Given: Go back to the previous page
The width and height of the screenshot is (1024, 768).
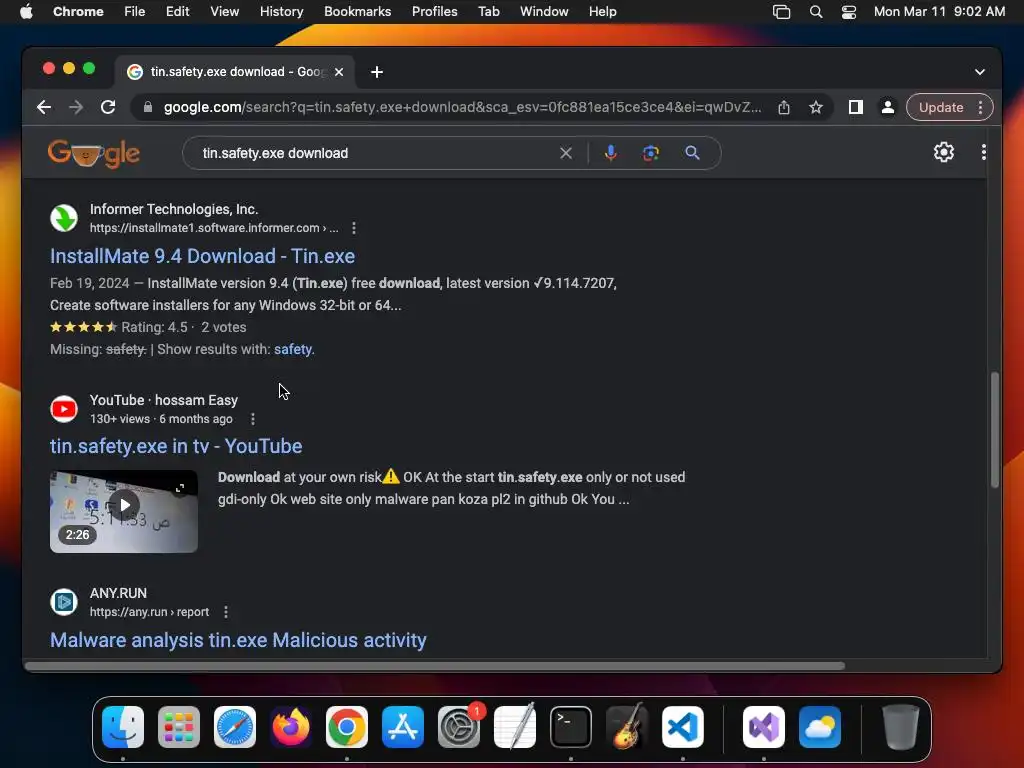Looking at the screenshot, I should pos(44,107).
